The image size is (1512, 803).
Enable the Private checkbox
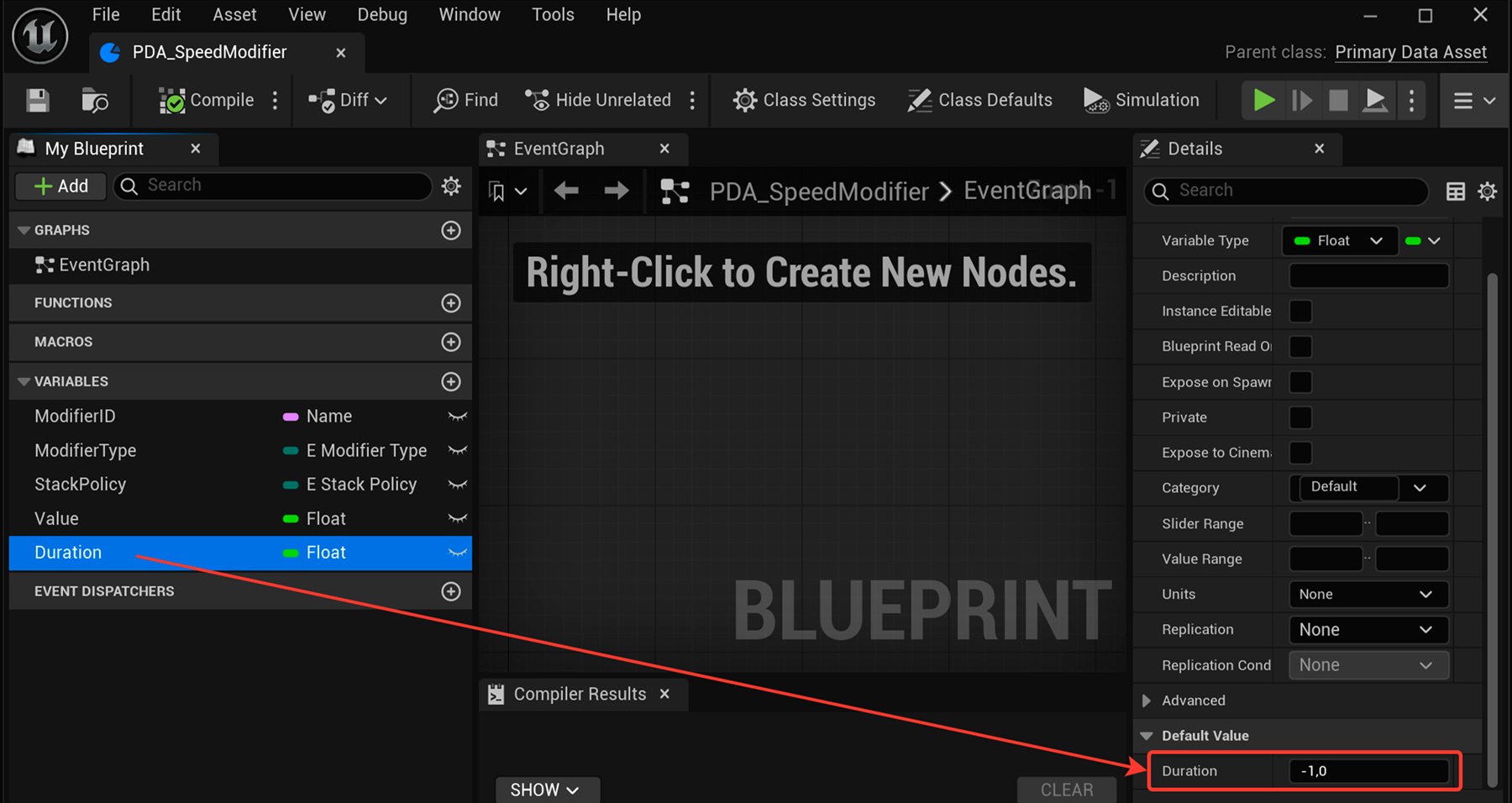[1300, 417]
